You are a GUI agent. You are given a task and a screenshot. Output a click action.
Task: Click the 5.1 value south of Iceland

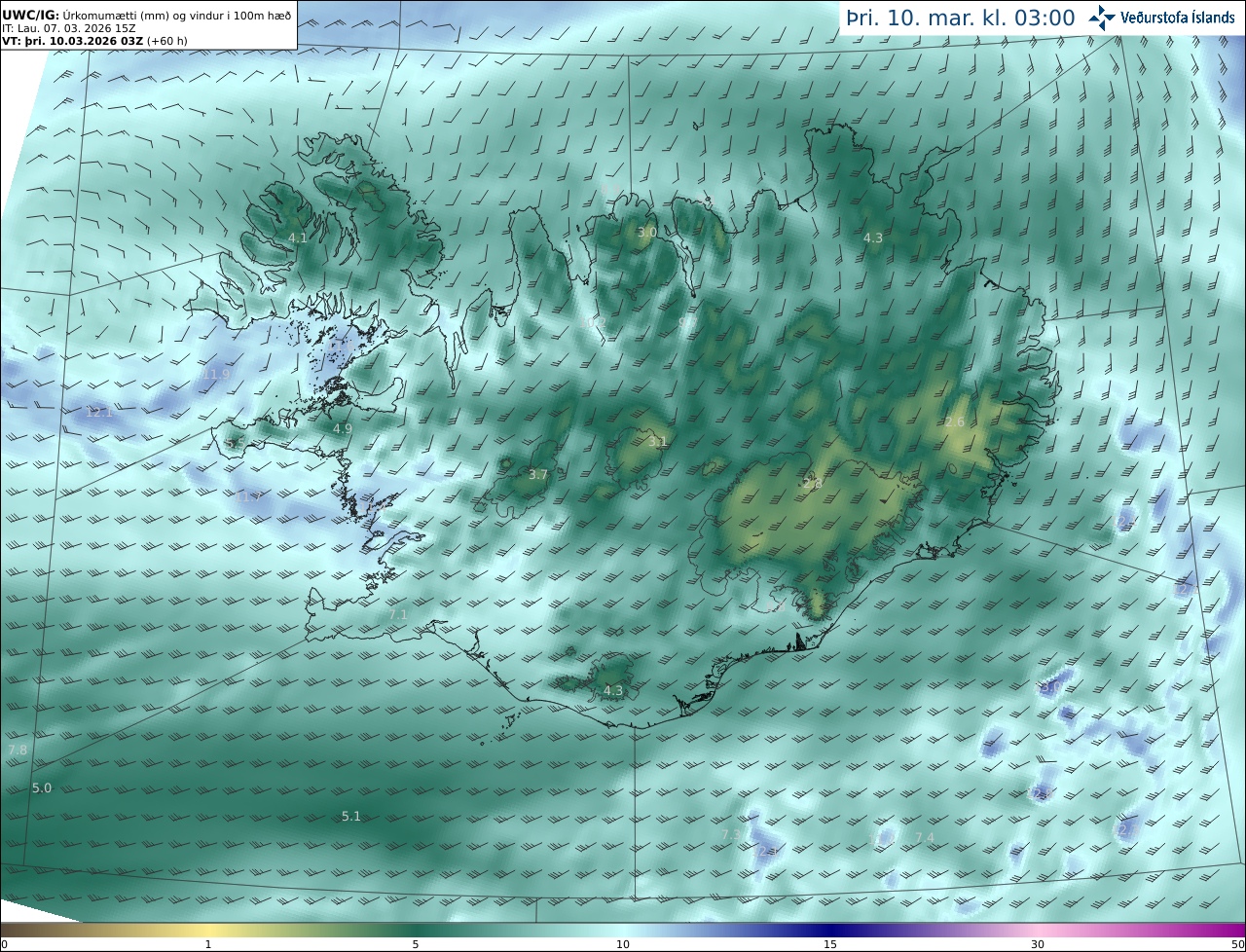pyautogui.click(x=351, y=816)
